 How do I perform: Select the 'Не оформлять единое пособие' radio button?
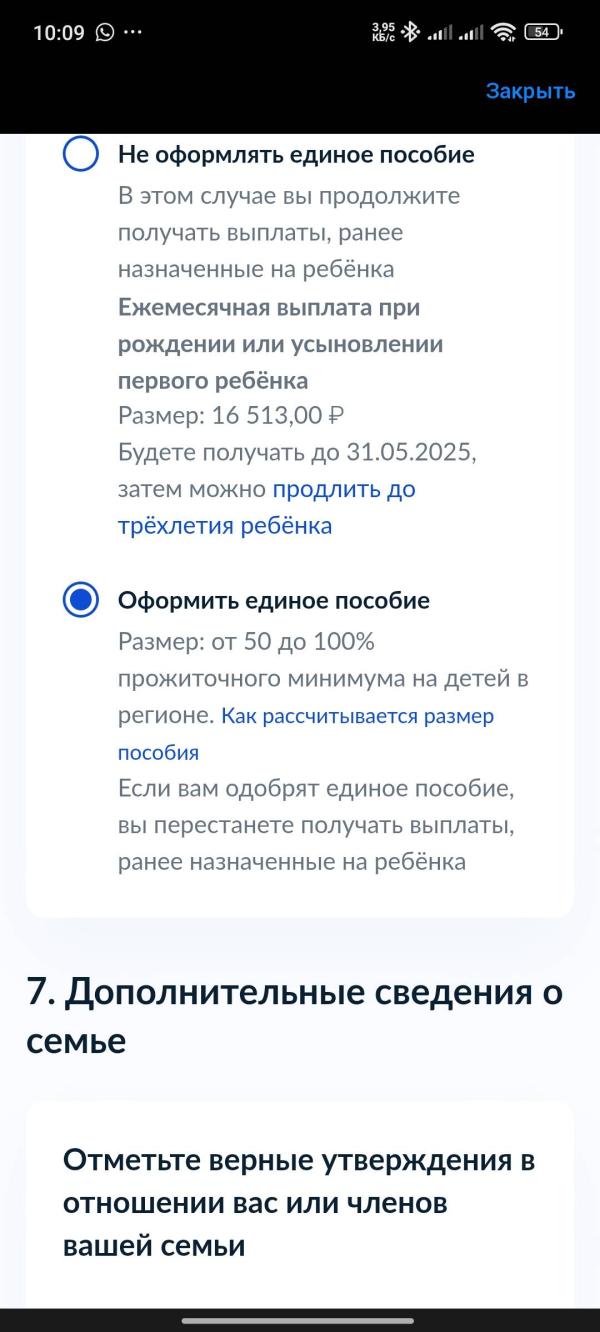[80, 155]
